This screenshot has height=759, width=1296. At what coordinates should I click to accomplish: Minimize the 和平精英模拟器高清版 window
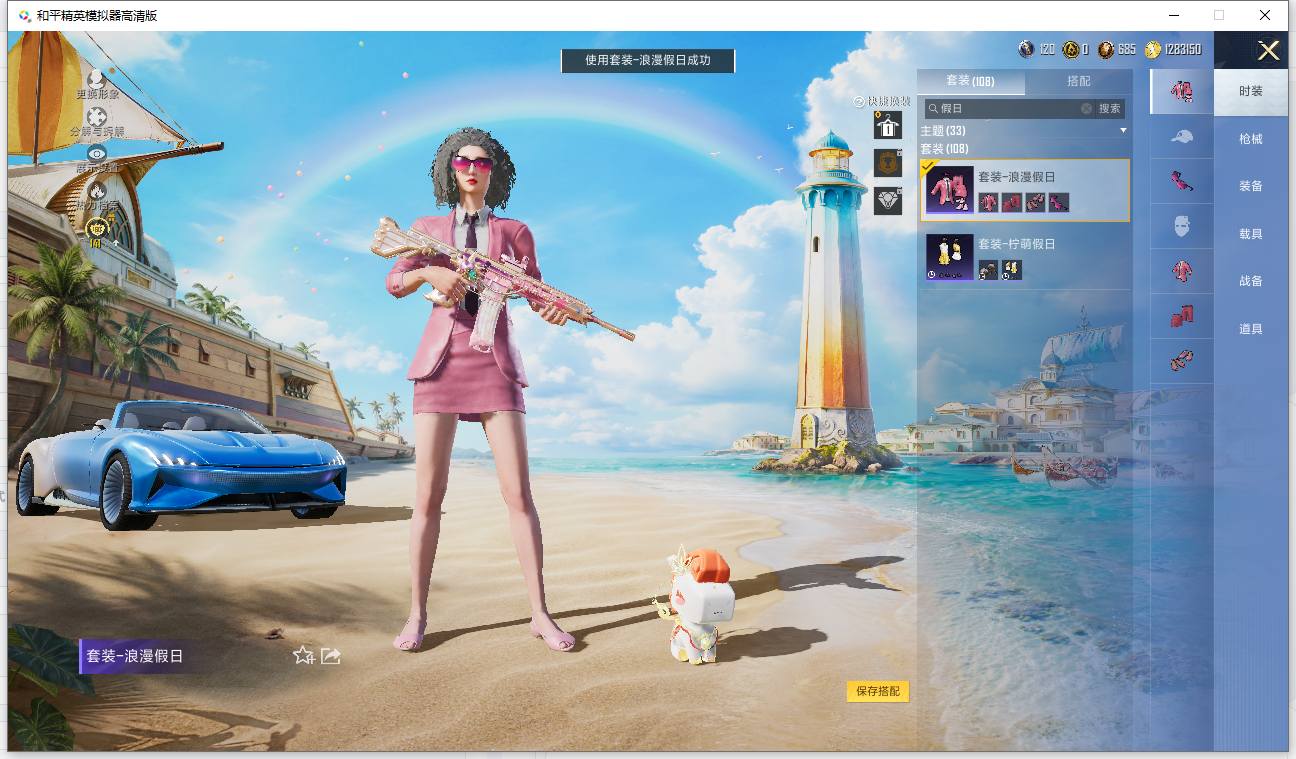point(1172,15)
